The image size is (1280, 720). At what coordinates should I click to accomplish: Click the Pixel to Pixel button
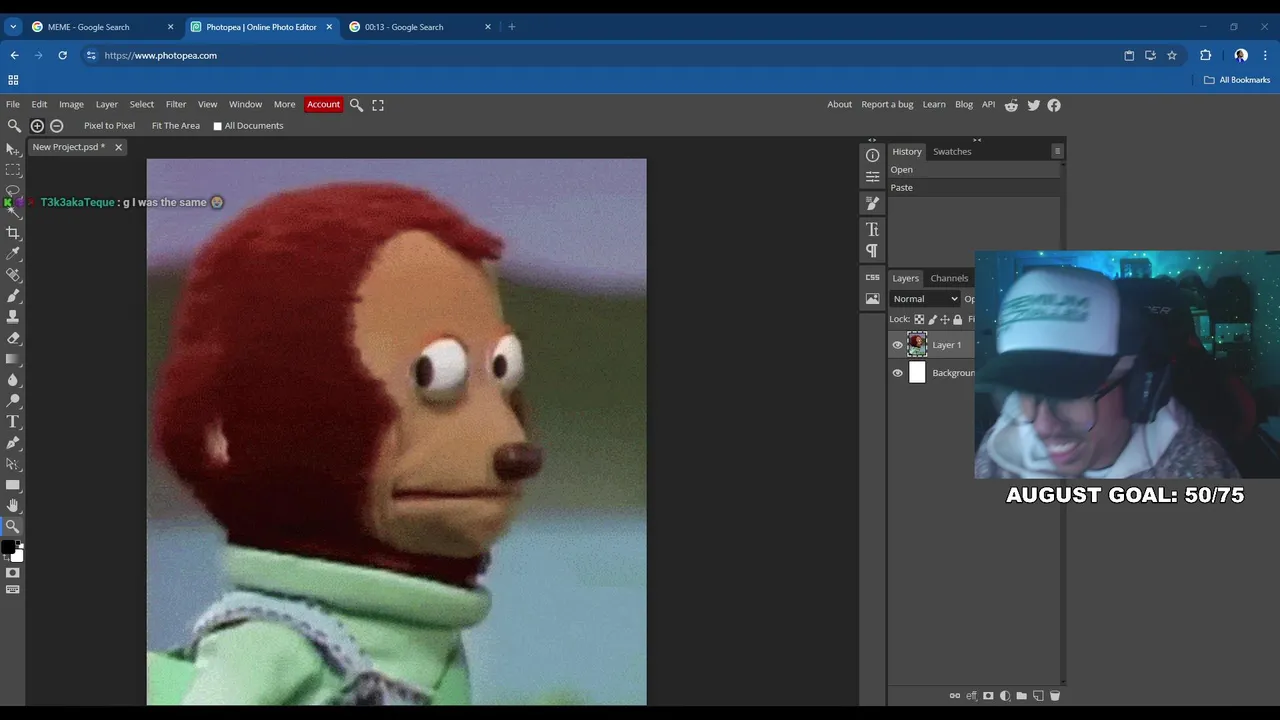[x=109, y=126]
